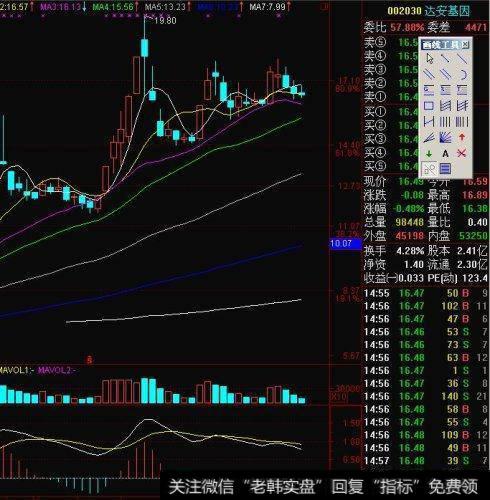The height and width of the screenshot is (500, 490).
Task: Click the tallest cyan candlestick near peak
Action: pos(144,48)
